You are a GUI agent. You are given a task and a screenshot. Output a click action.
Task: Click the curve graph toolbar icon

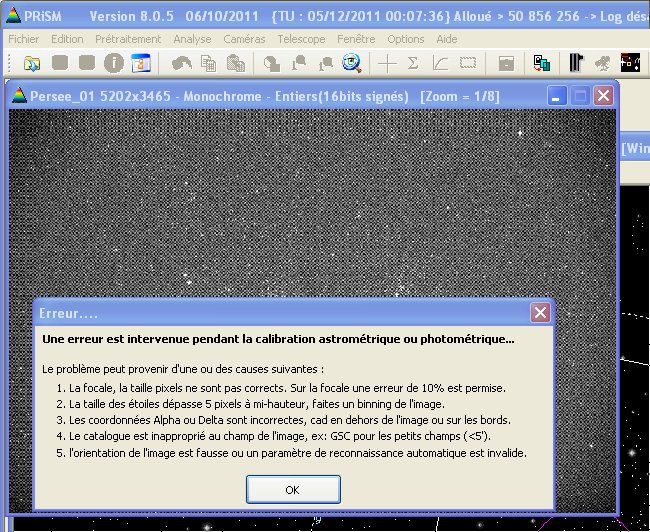tap(439, 63)
